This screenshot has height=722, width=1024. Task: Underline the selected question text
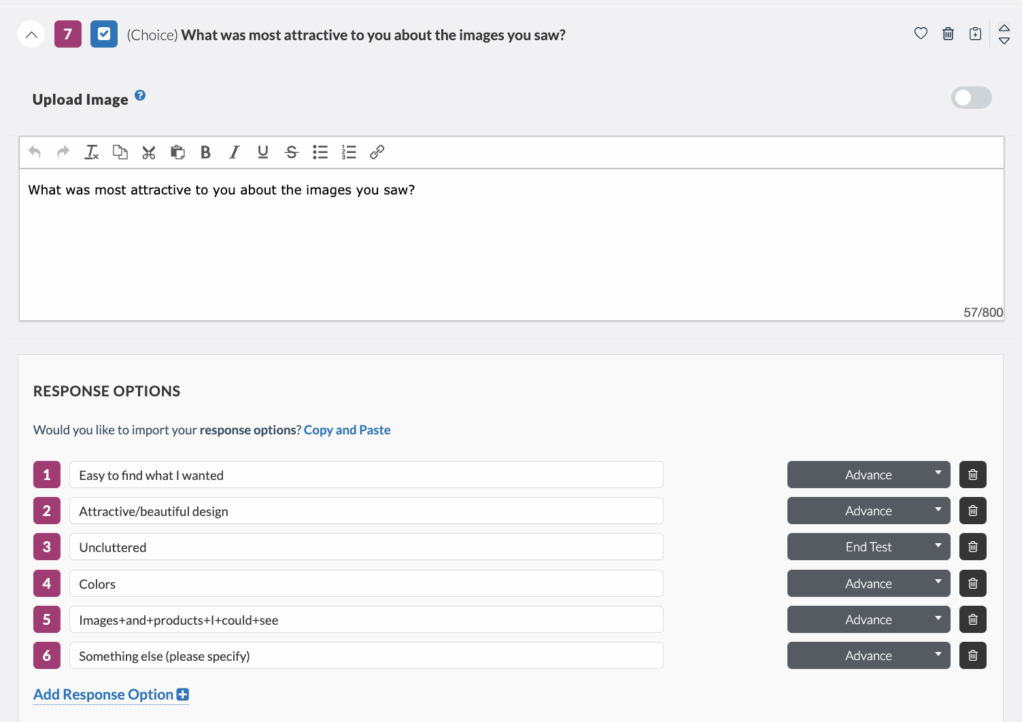pos(262,152)
